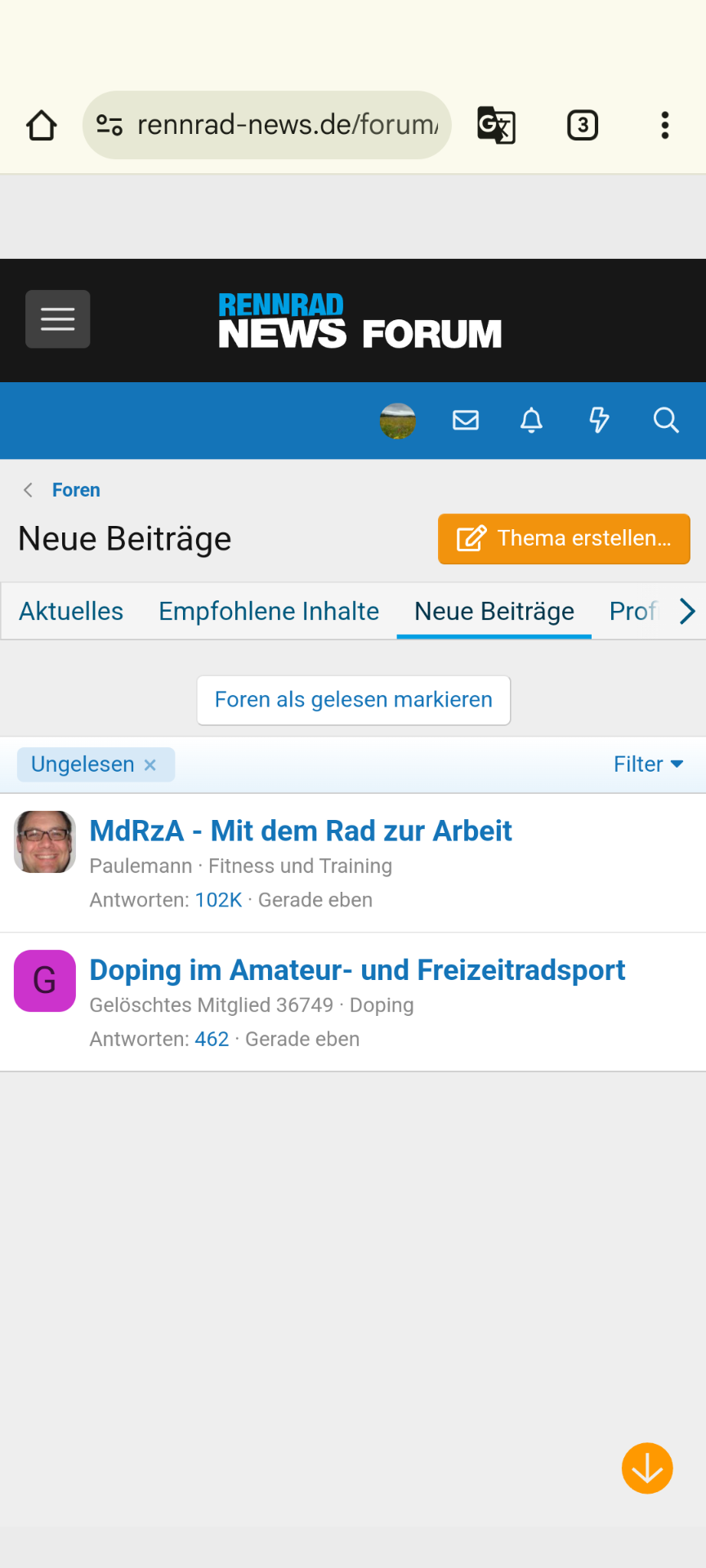706x1568 pixels.
Task: Click Thema erstellen button
Action: click(564, 539)
